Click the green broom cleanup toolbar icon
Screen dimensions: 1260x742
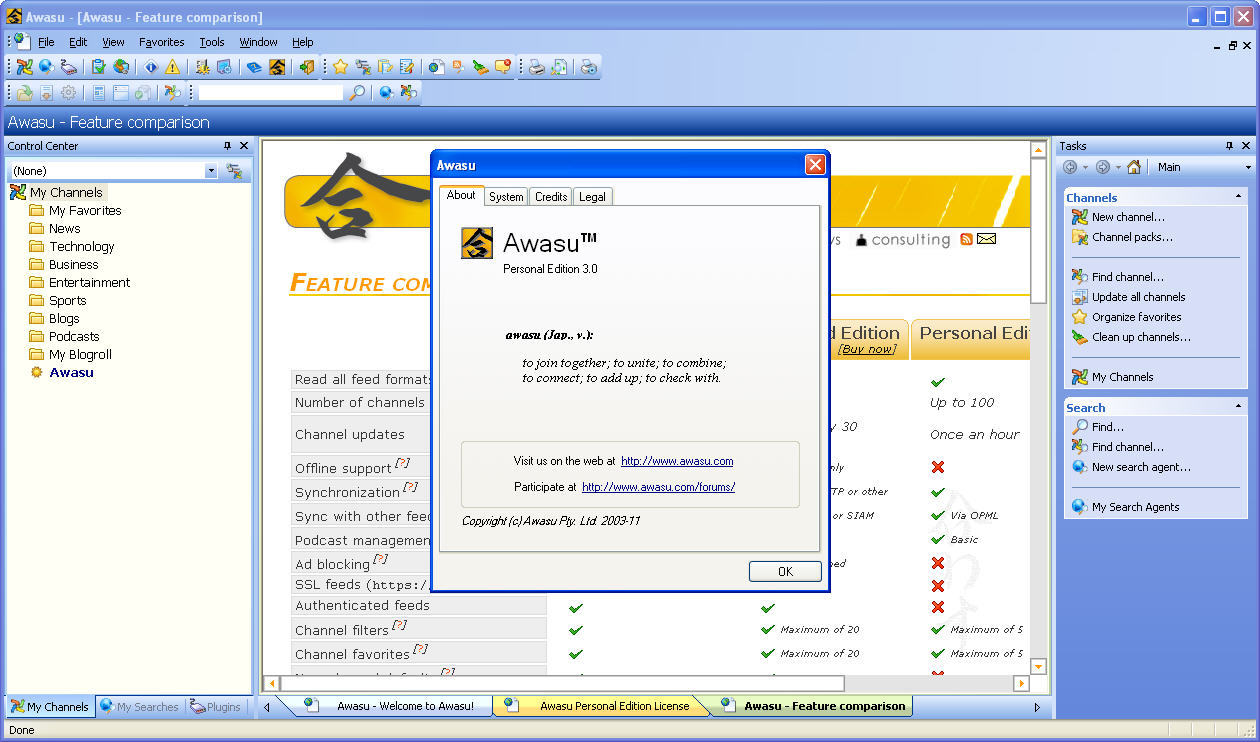tap(481, 67)
